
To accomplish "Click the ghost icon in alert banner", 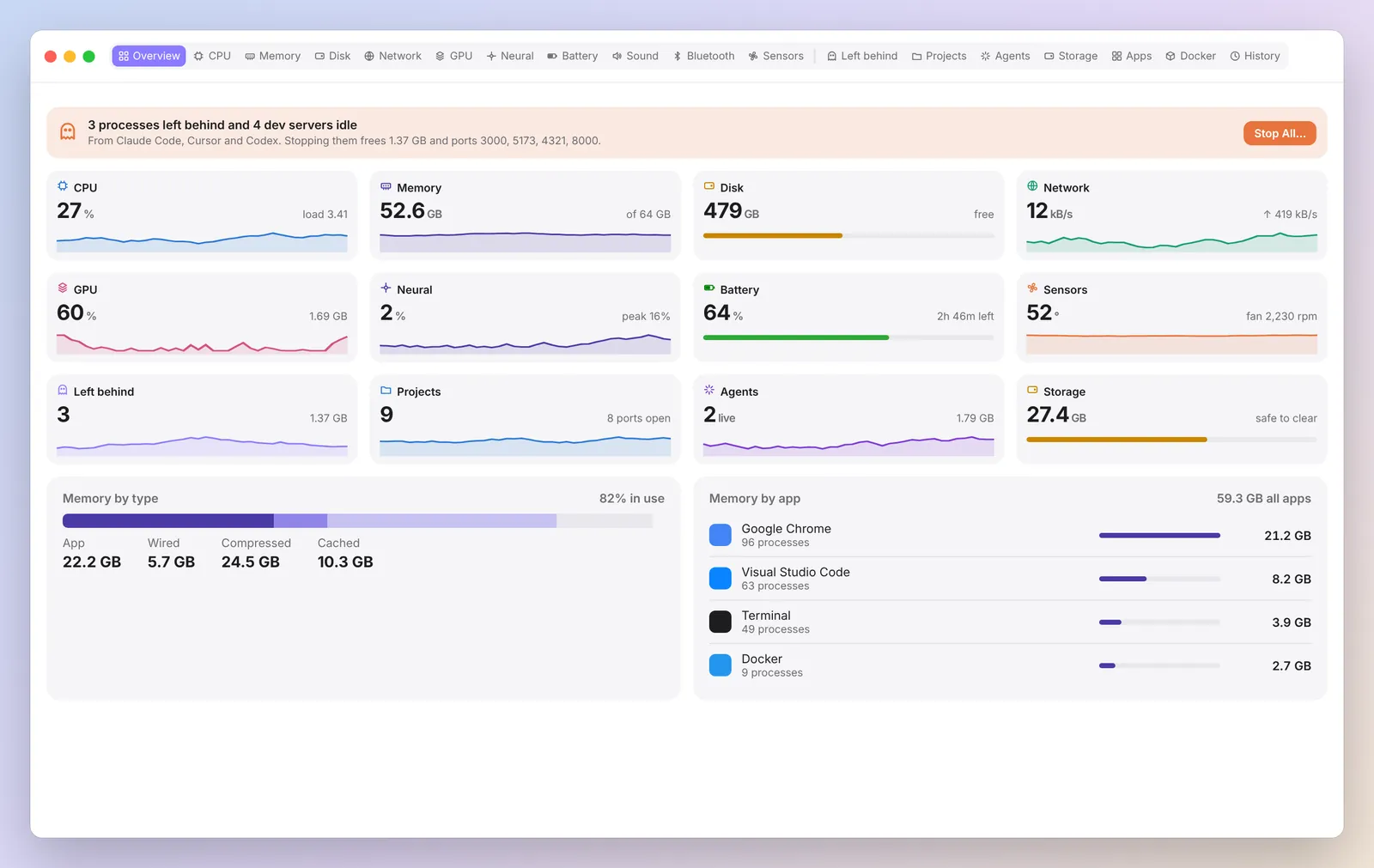I will click(68, 132).
